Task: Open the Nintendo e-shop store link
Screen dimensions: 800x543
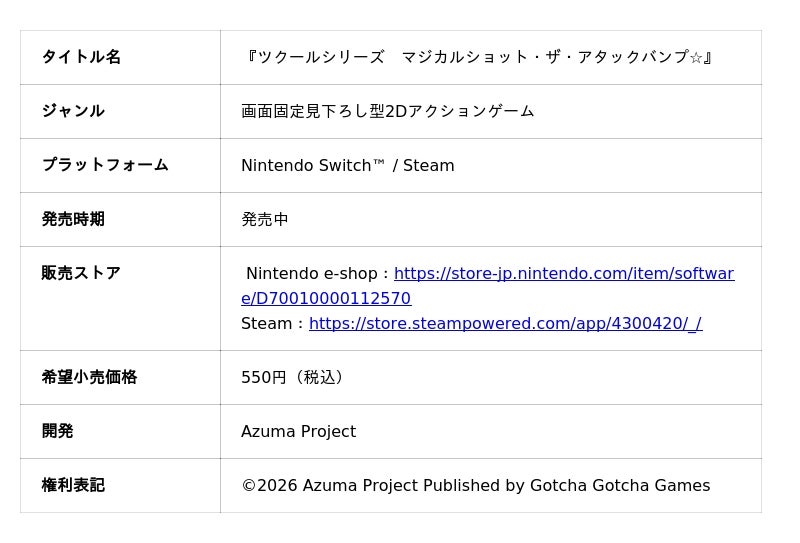Action: coord(564,274)
